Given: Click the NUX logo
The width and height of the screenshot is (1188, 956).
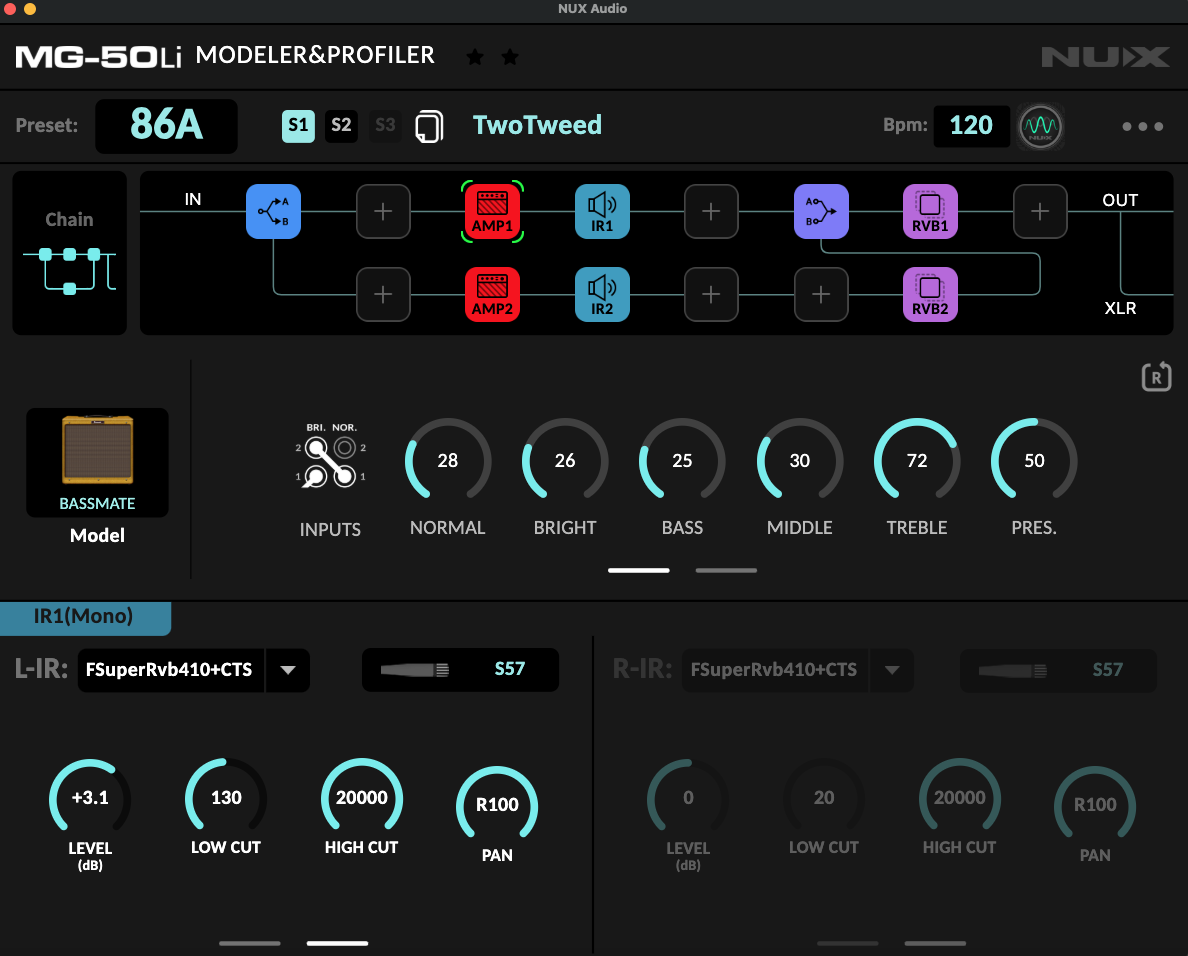Looking at the screenshot, I should click(x=1105, y=57).
